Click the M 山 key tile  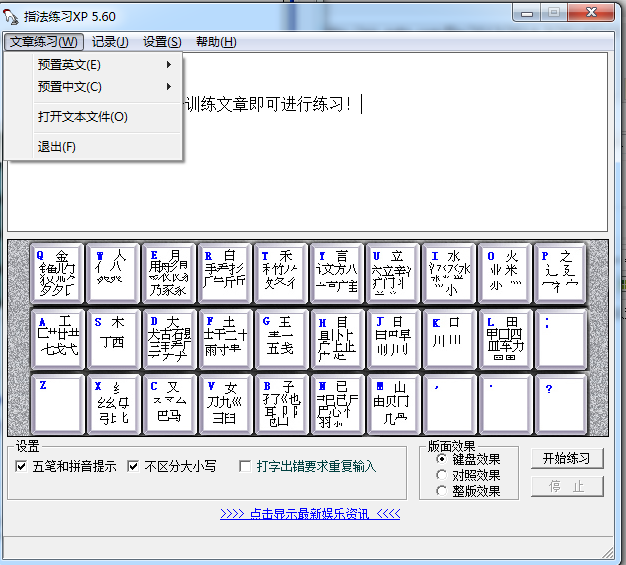click(392, 403)
